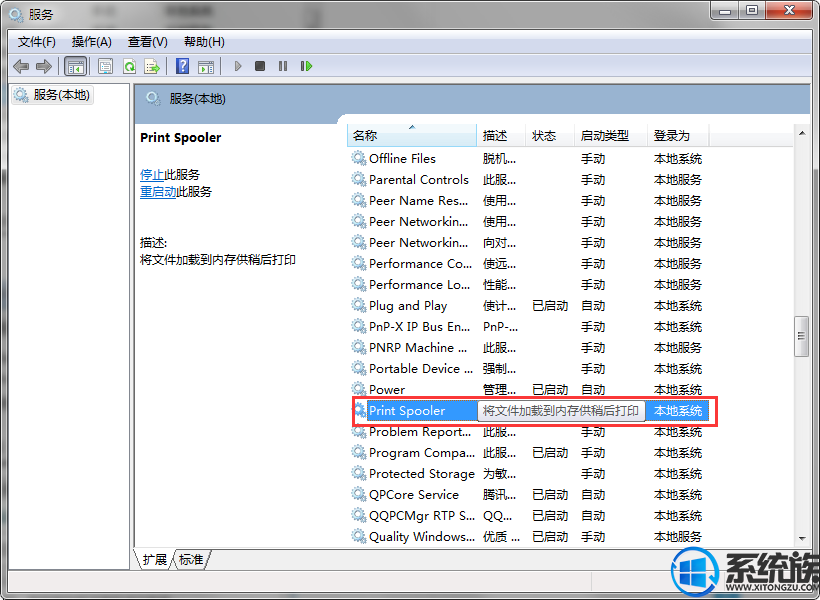This screenshot has height=600, width=820.
Task: Click the Restart Service icon
Action: [x=306, y=66]
